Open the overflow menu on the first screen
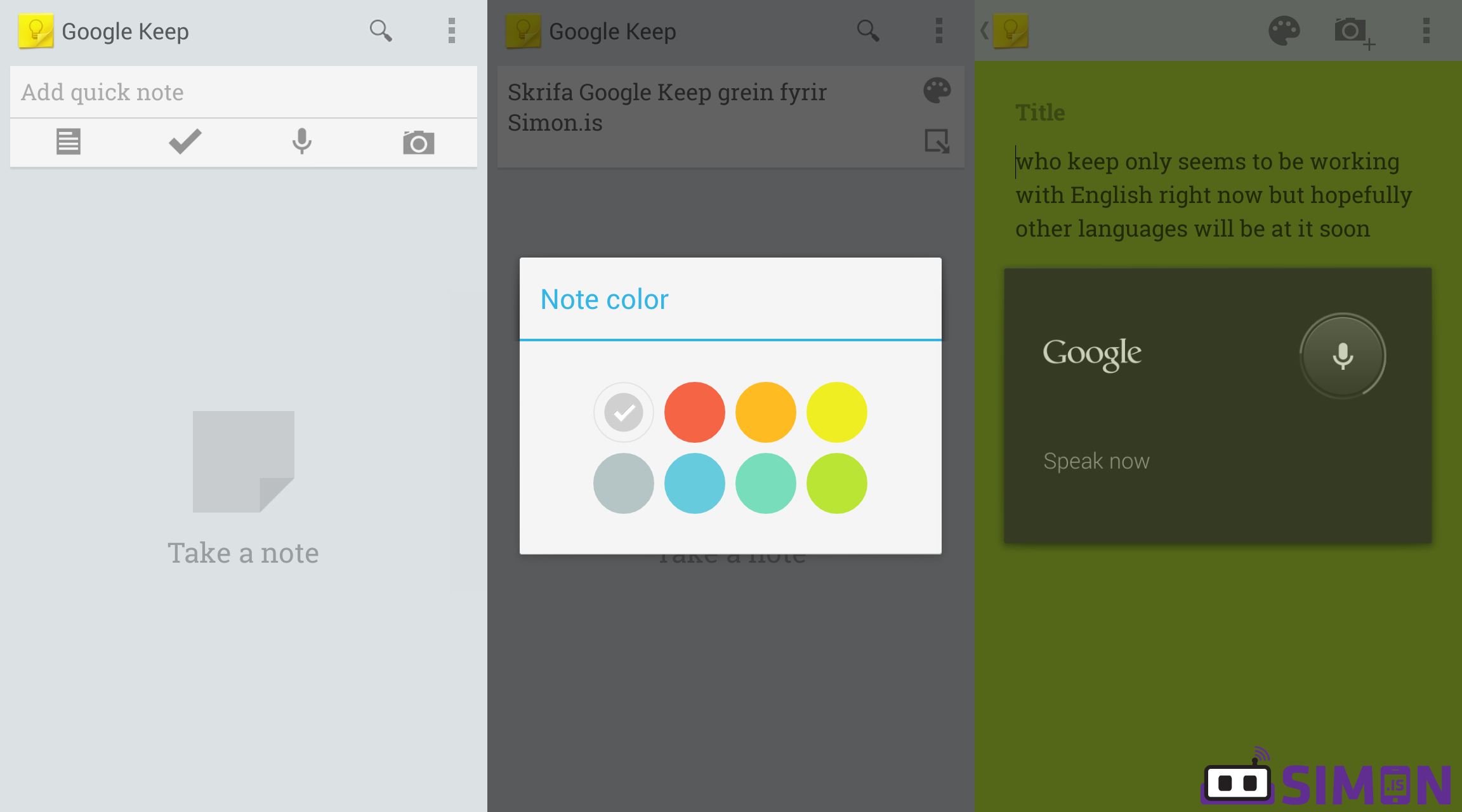The height and width of the screenshot is (812, 1462). tap(452, 30)
